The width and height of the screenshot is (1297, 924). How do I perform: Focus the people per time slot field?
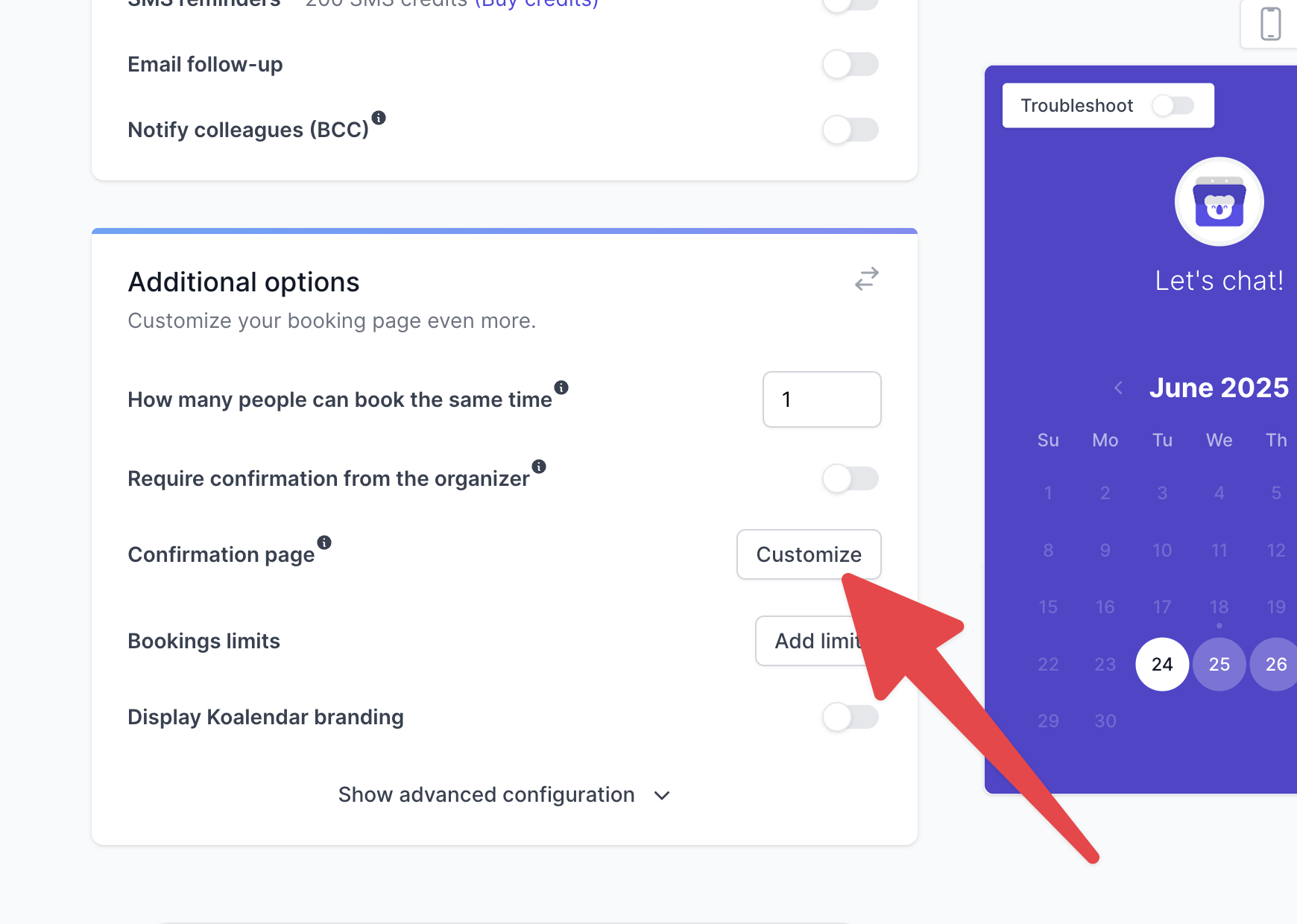(822, 399)
